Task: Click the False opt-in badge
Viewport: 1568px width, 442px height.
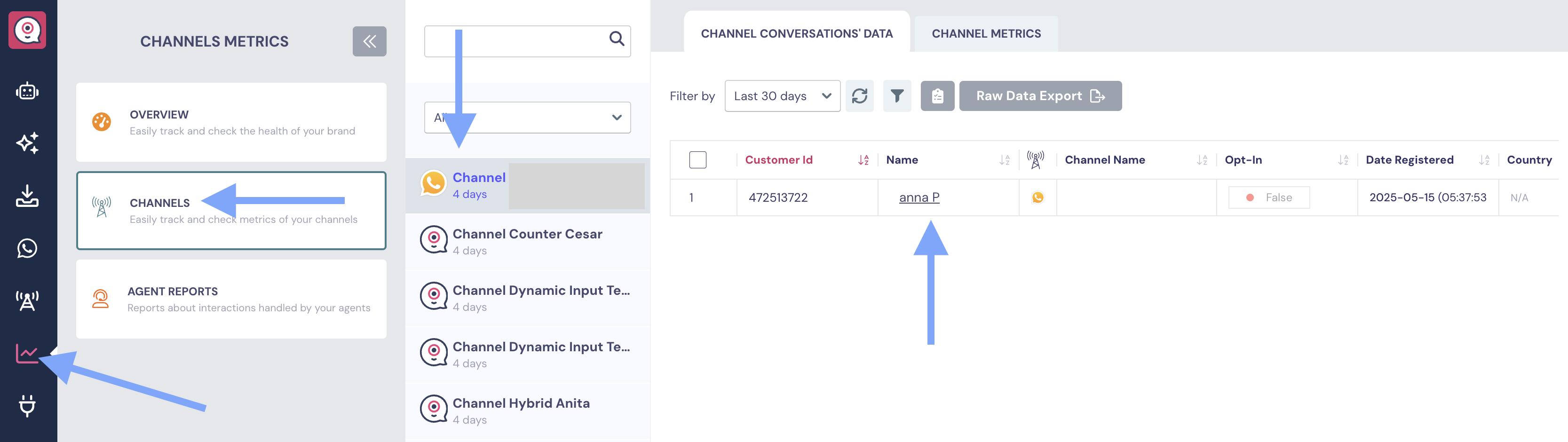Action: click(x=1269, y=197)
